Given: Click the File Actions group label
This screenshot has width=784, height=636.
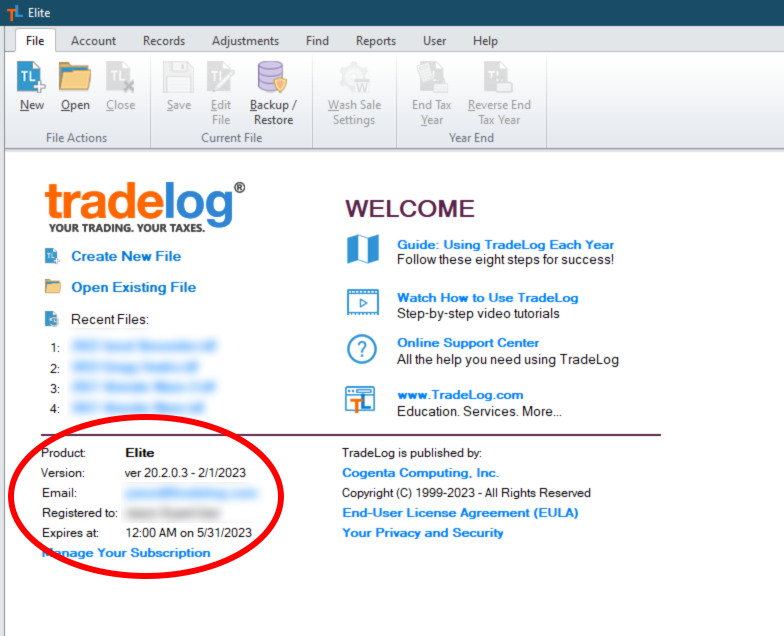Looking at the screenshot, I should [76, 138].
